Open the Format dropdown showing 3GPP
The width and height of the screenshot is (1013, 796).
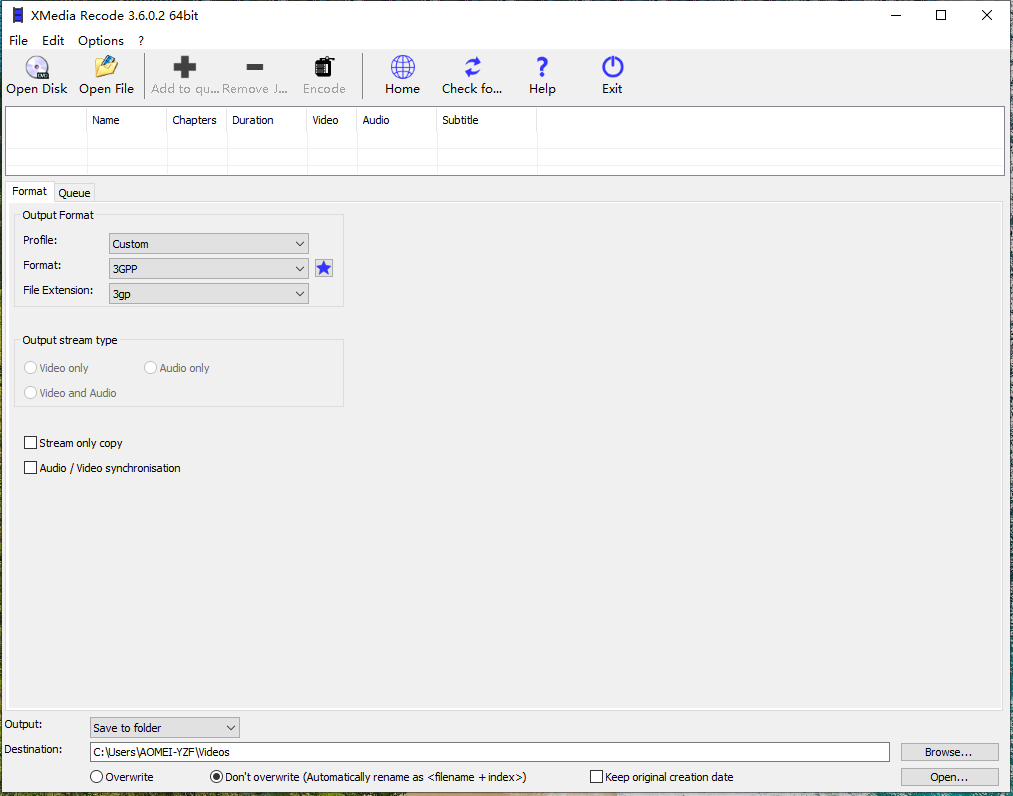pos(209,269)
